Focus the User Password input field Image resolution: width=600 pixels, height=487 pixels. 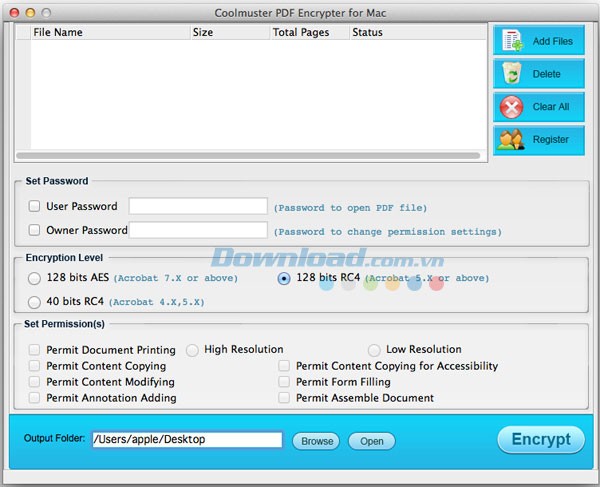click(x=198, y=206)
